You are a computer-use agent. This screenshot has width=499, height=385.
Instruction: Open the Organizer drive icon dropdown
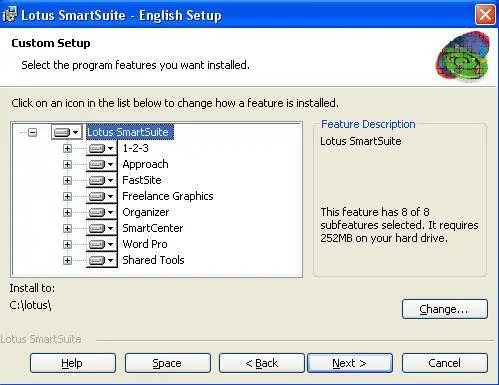coord(102,212)
